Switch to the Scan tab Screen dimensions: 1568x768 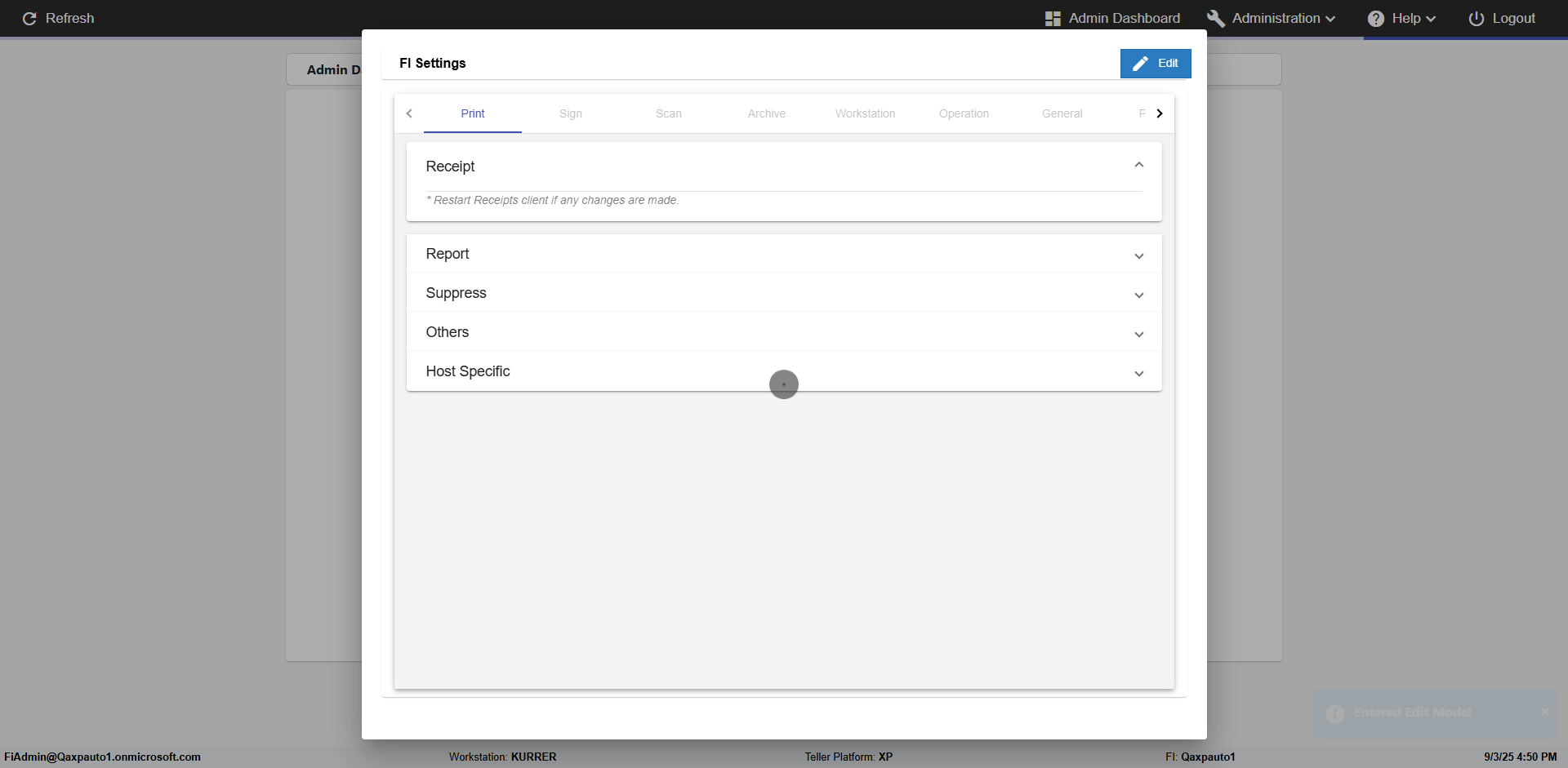tap(669, 113)
